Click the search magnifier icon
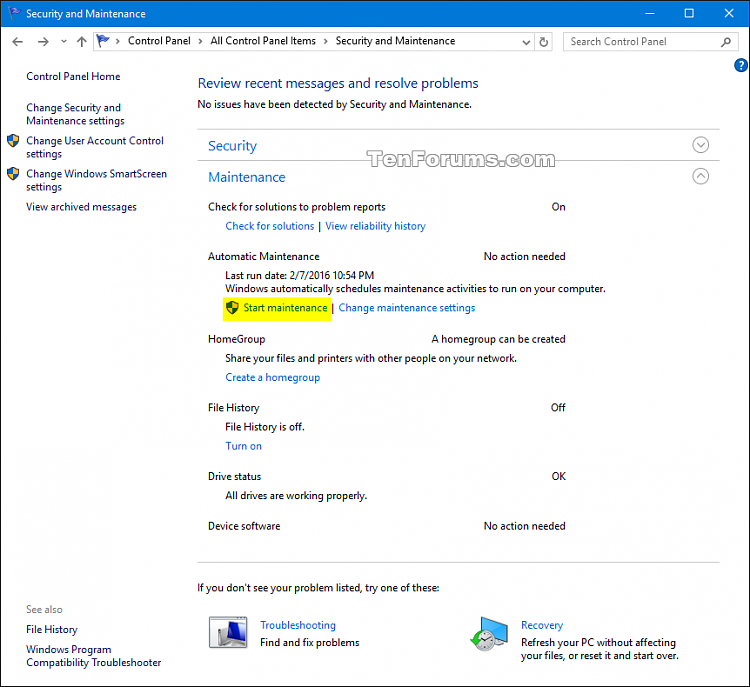 point(726,42)
